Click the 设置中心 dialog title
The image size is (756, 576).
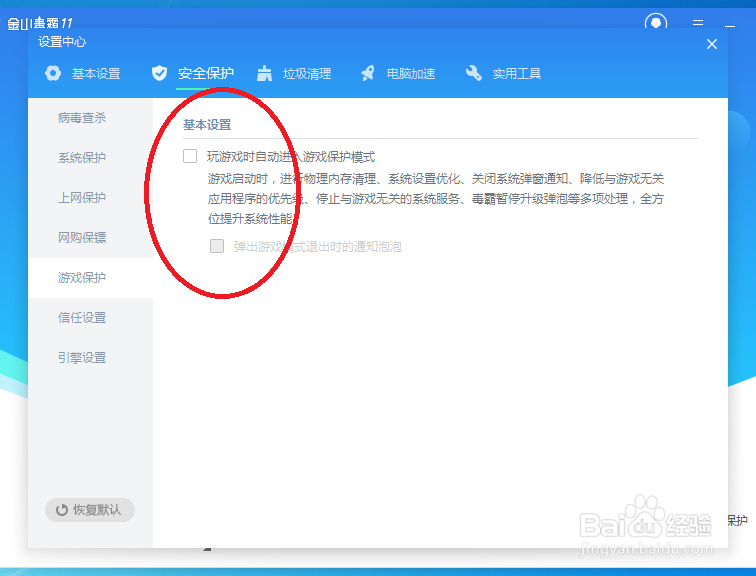(x=62, y=42)
